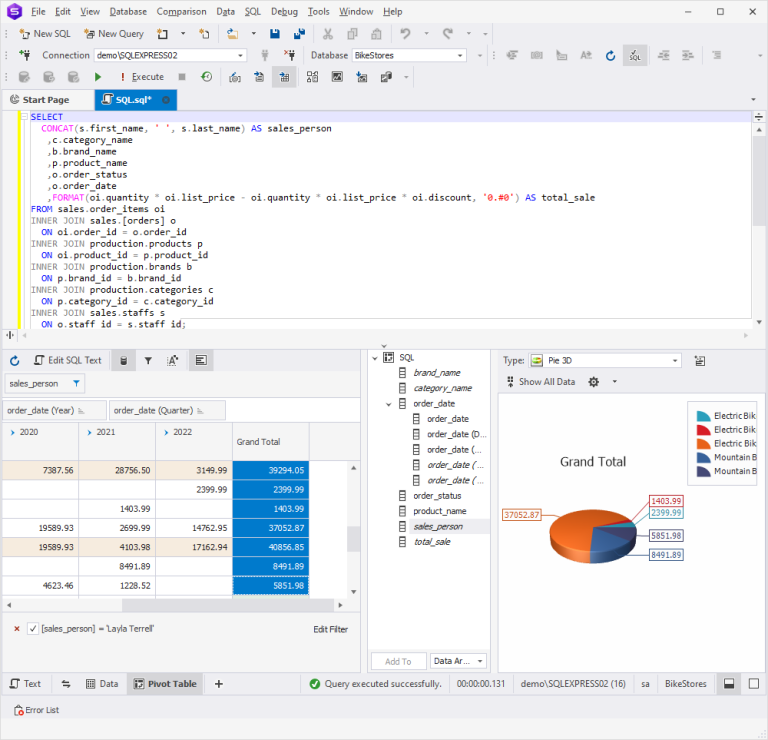Switch to the Text view tab
The height and width of the screenshot is (740, 768).
25,684
